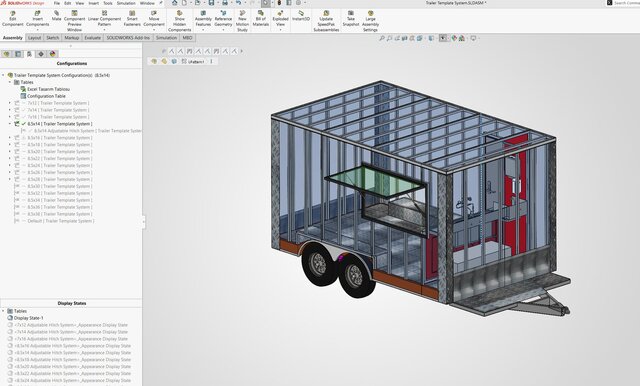
Task: Click Show Hidden Components
Action: tap(180, 21)
